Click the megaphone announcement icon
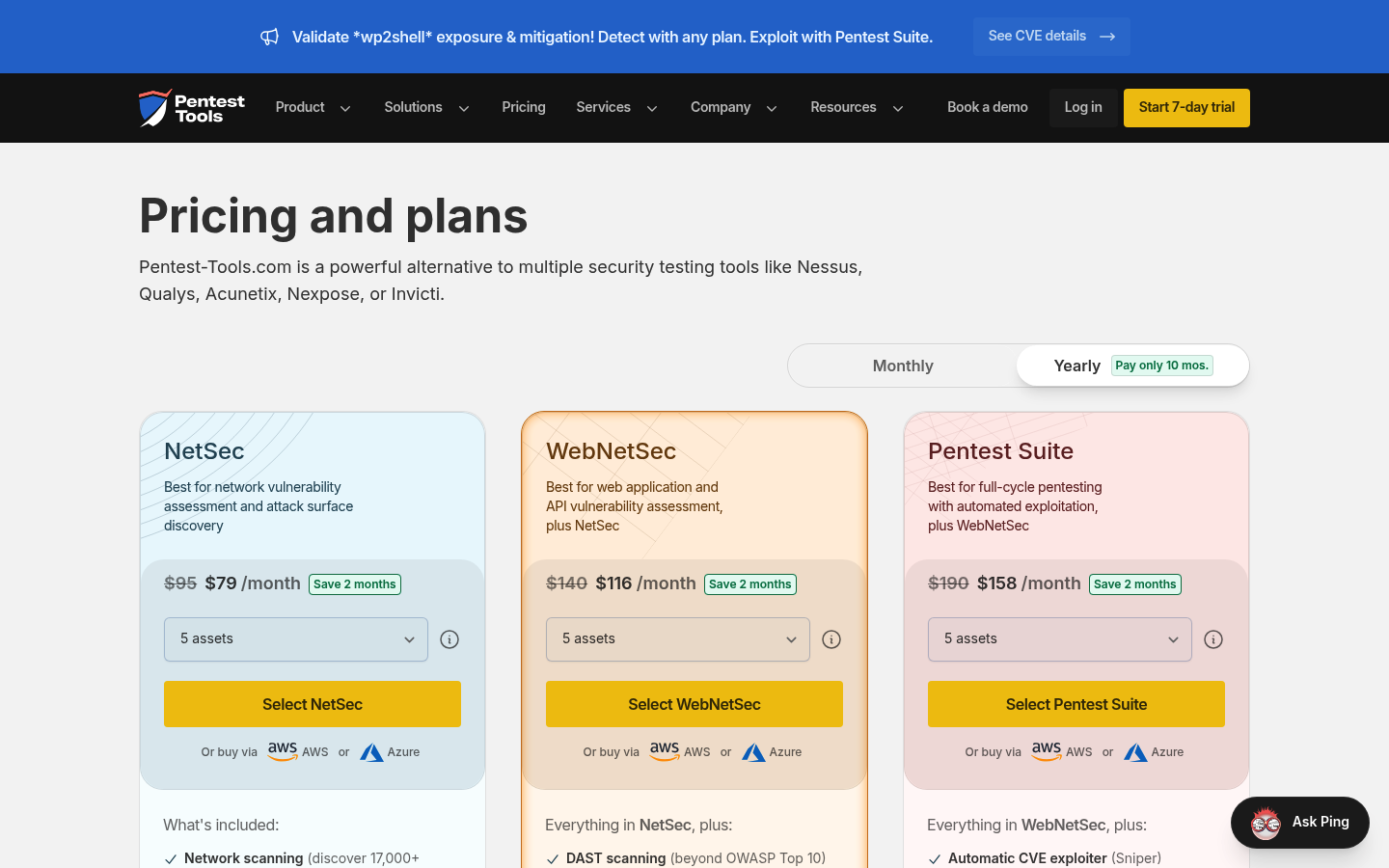The height and width of the screenshot is (868, 1389). pyautogui.click(x=270, y=37)
